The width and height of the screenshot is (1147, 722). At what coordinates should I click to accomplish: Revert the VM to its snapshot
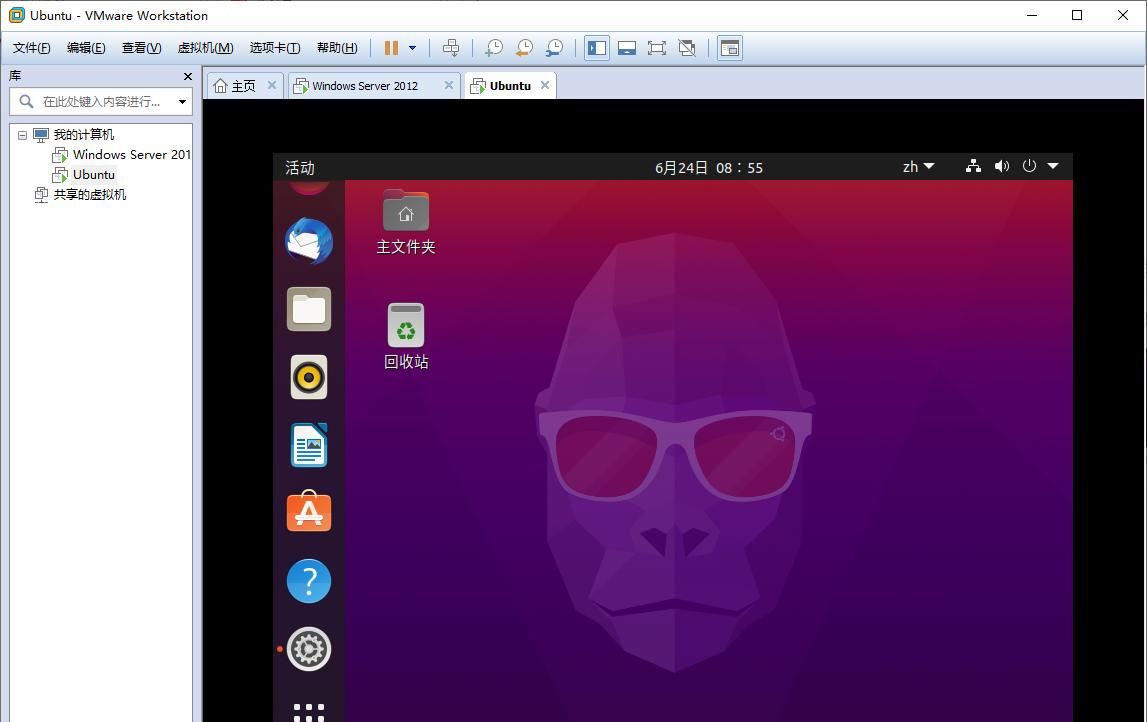[524, 47]
